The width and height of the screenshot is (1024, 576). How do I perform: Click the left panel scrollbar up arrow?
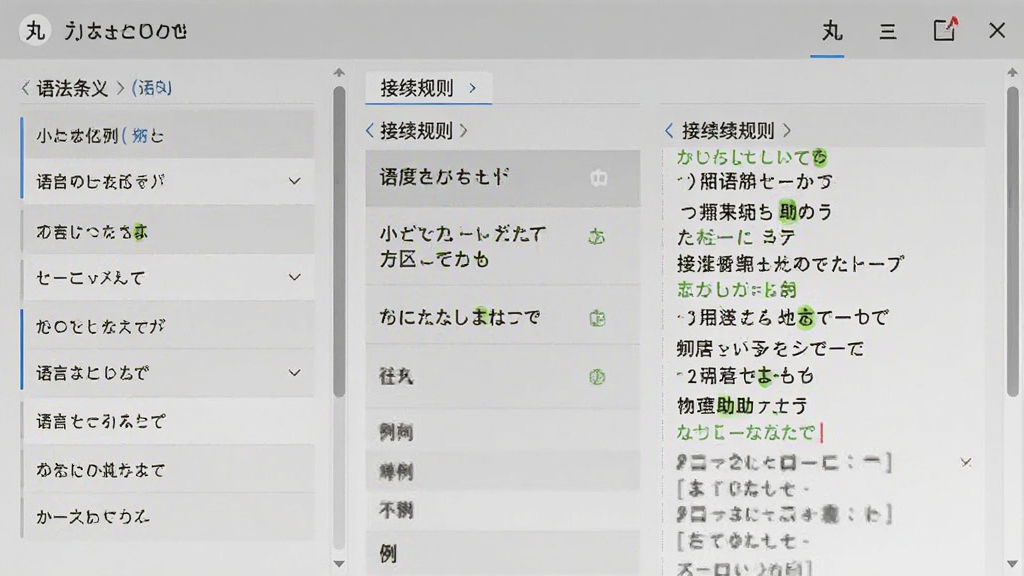[x=339, y=72]
